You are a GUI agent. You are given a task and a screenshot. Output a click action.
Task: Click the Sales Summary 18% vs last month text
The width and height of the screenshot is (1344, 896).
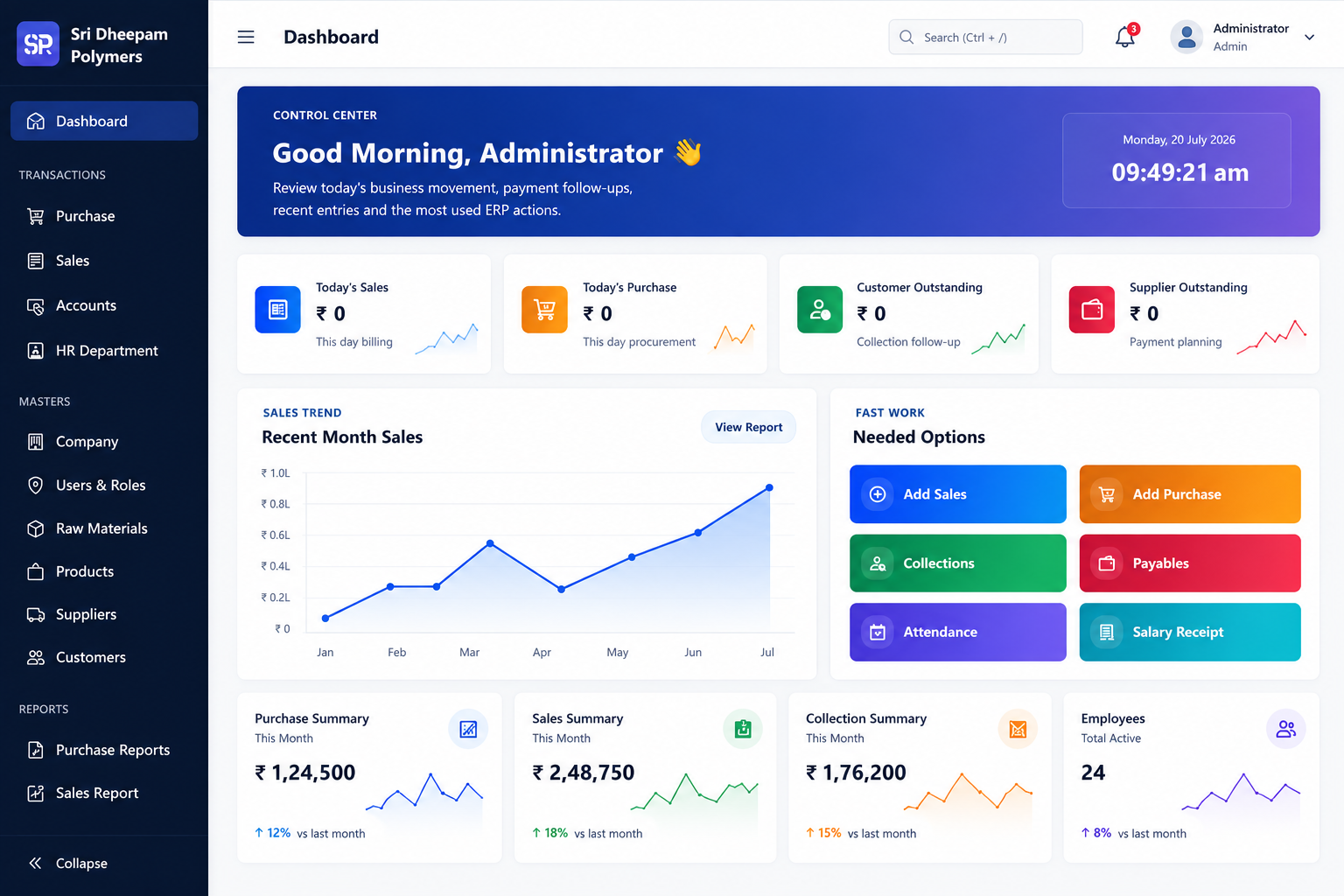click(x=587, y=833)
